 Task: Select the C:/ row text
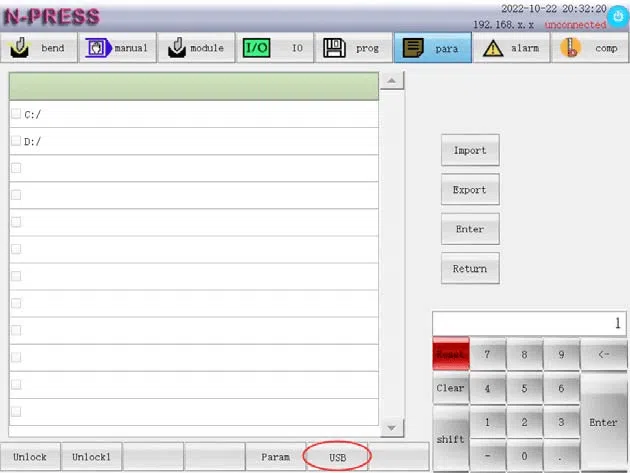point(33,115)
